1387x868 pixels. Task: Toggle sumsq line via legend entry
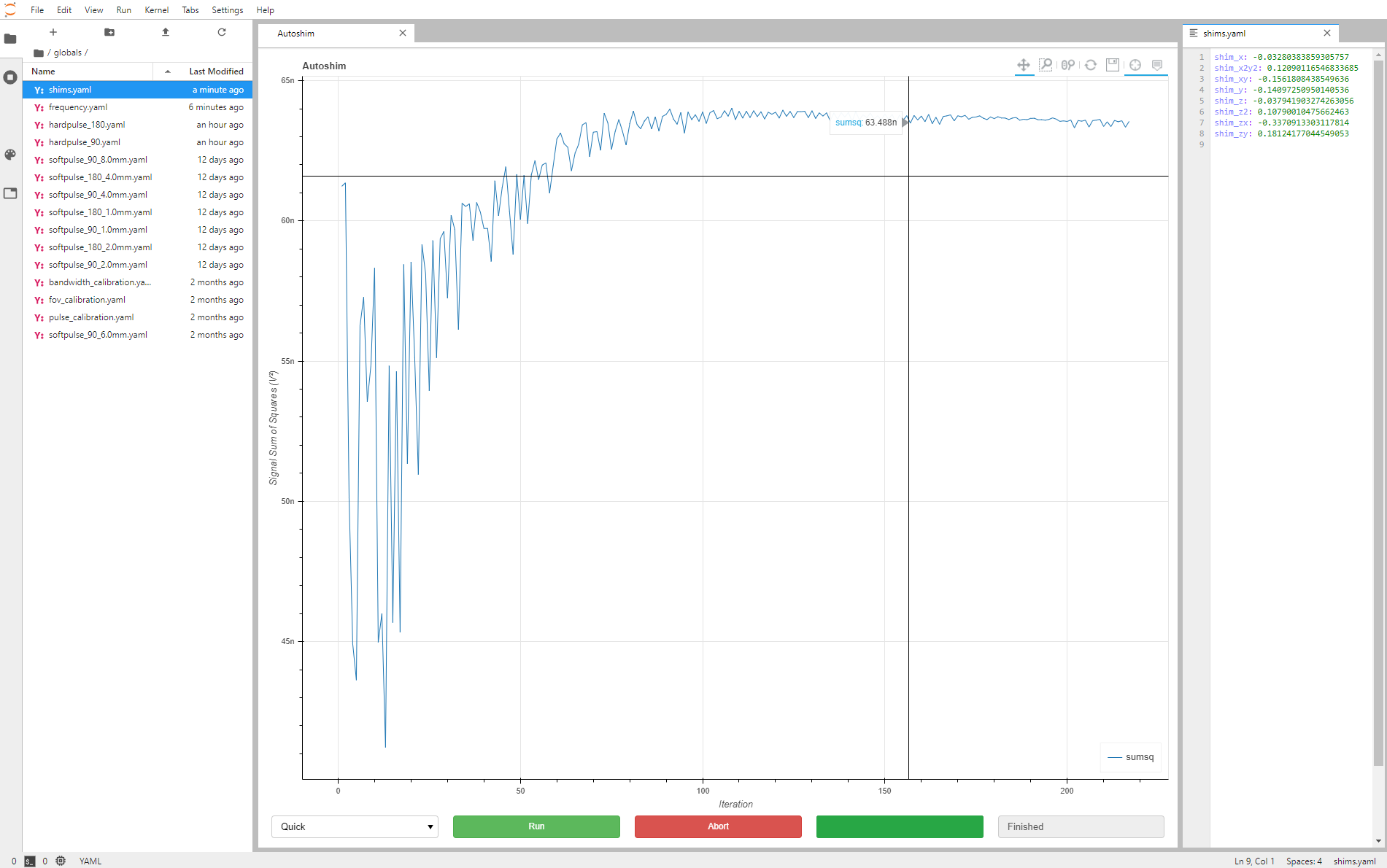click(1131, 757)
